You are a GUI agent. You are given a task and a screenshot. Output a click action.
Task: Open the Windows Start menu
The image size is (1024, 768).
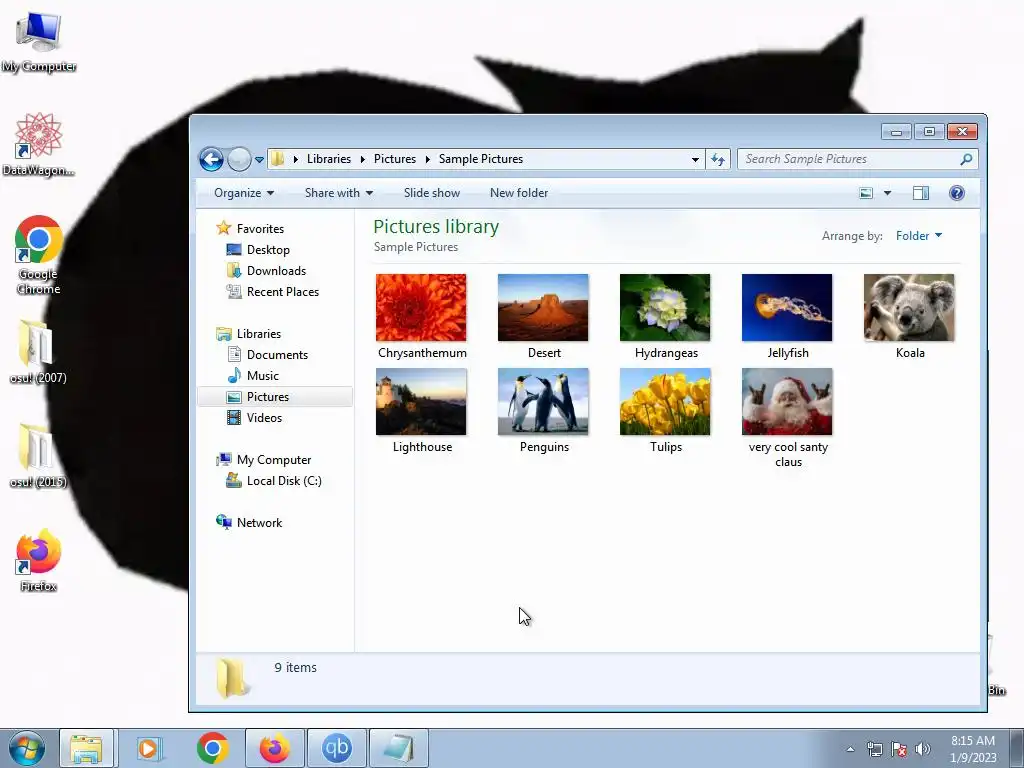pyautogui.click(x=27, y=748)
